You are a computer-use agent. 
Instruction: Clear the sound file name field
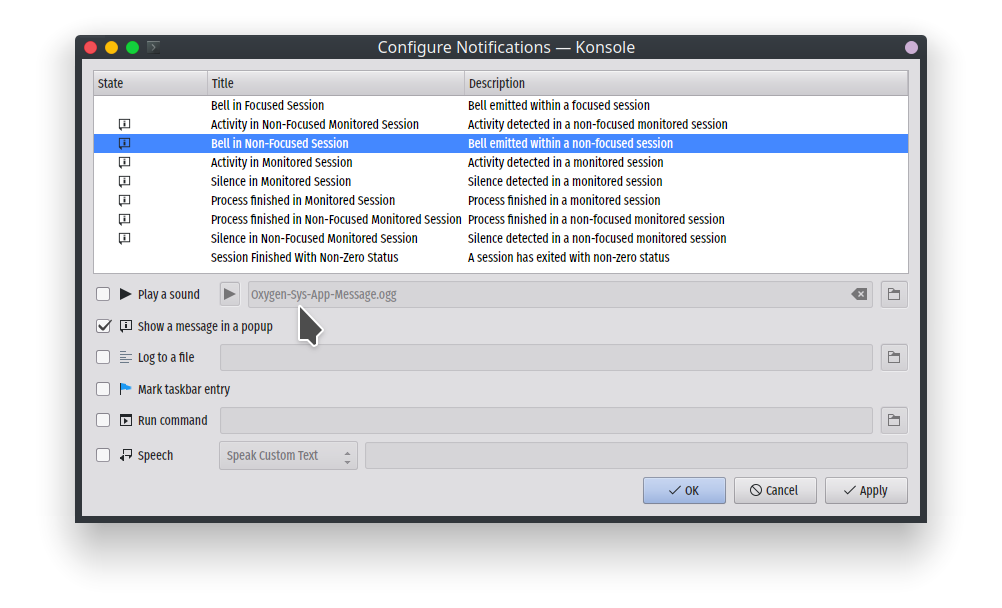[x=858, y=294]
